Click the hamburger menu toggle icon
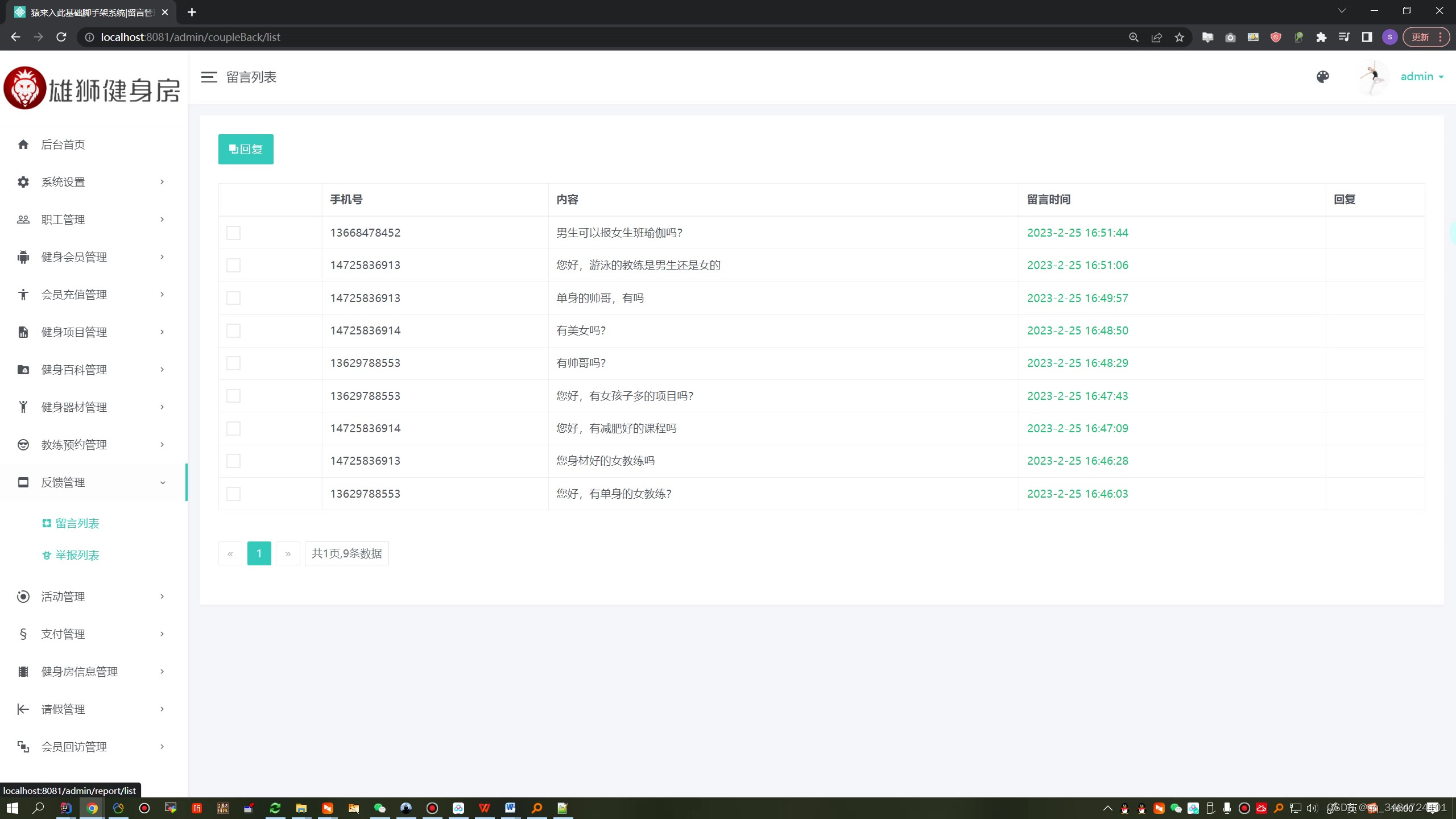 (x=209, y=77)
